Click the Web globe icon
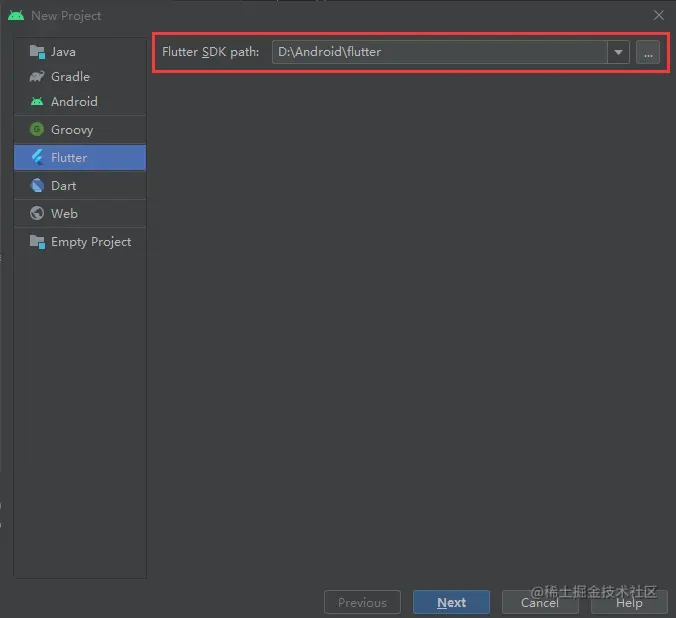Screen dimensions: 676x618 [37, 213]
